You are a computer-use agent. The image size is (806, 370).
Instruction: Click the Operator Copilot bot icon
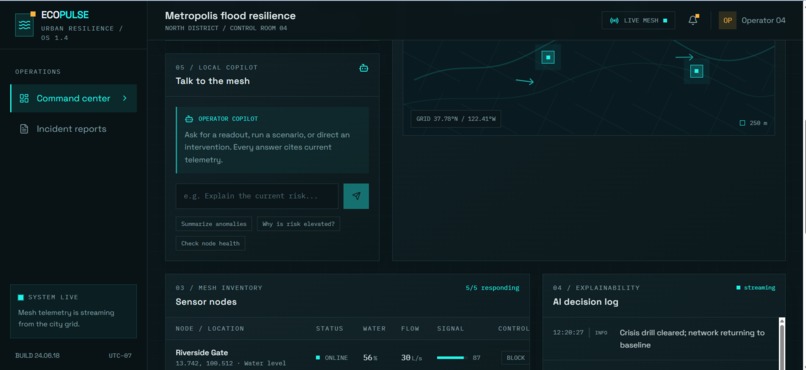189,119
